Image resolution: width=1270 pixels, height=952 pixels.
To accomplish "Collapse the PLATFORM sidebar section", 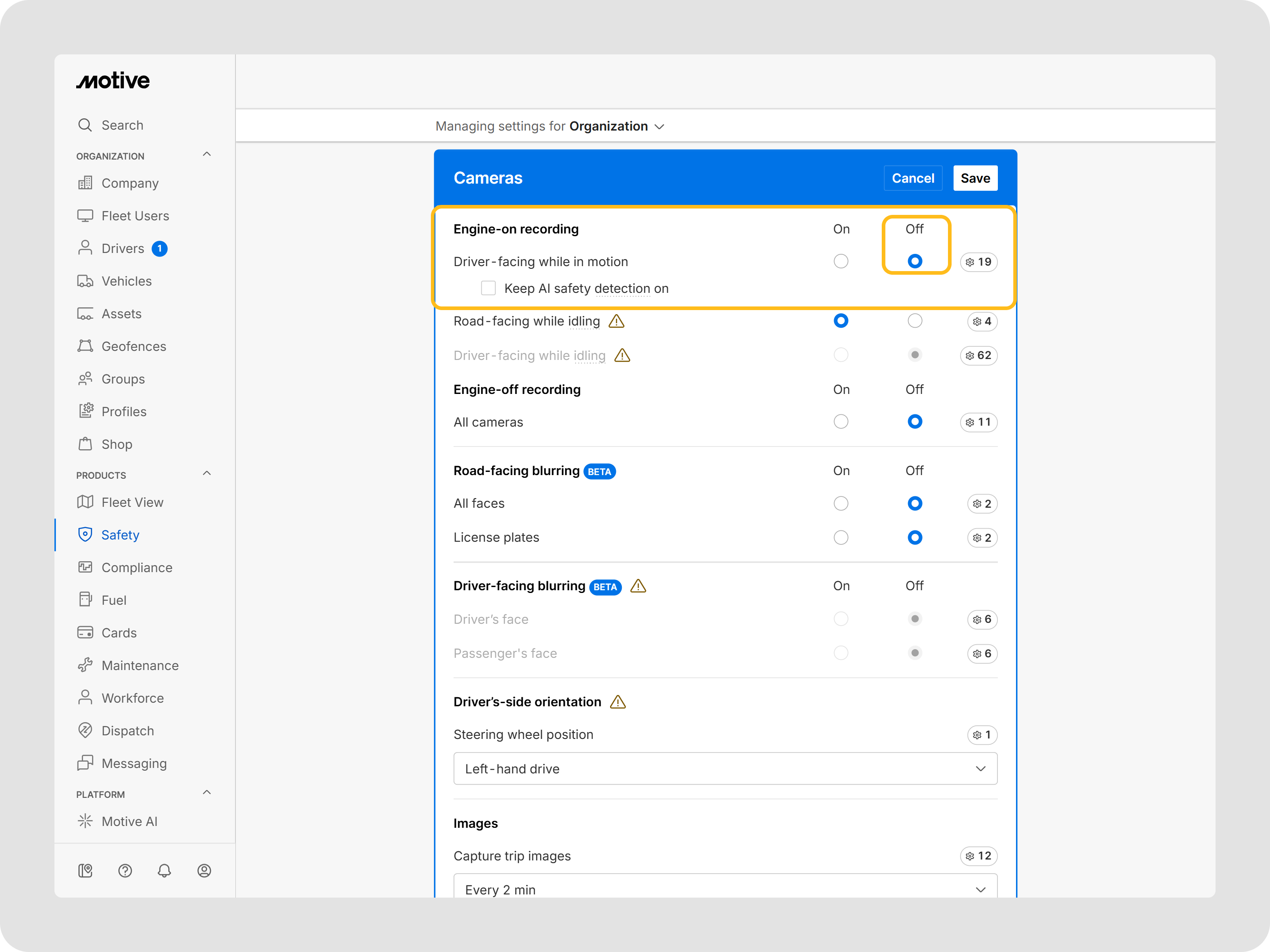I will (207, 792).
